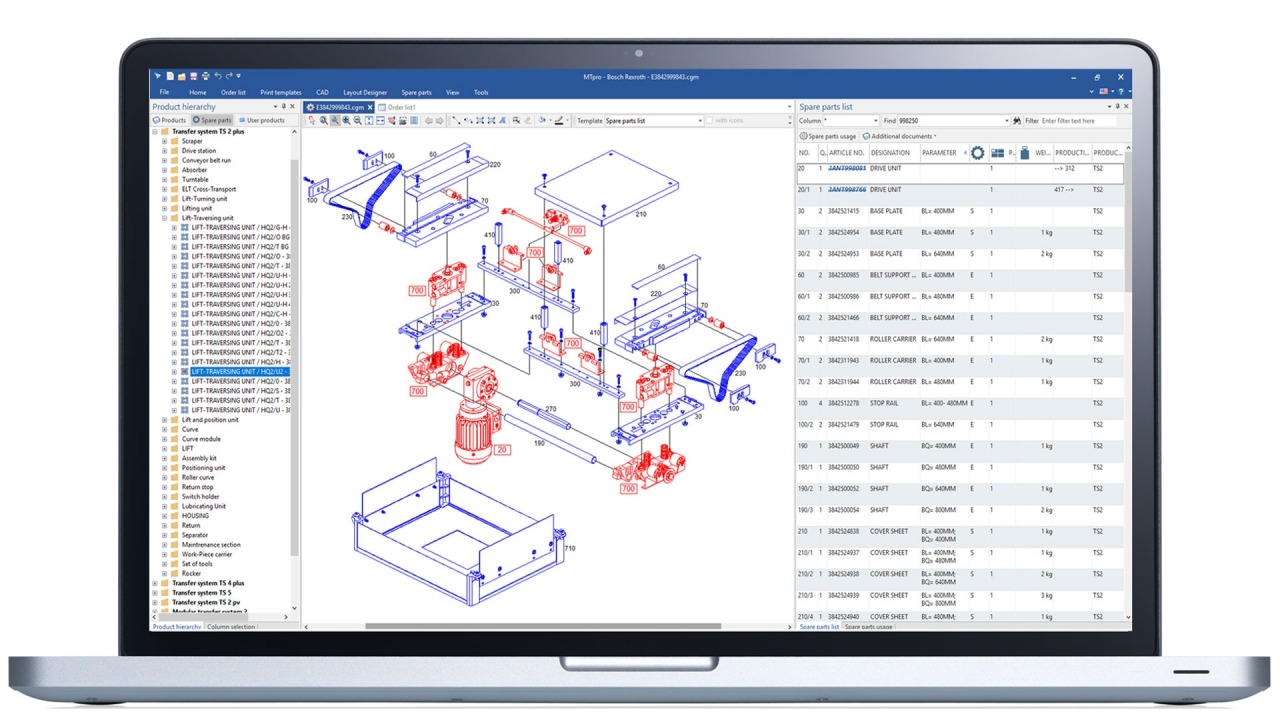1280x720 pixels.
Task: Switch to the 'Order list1' tab
Action: click(396, 107)
